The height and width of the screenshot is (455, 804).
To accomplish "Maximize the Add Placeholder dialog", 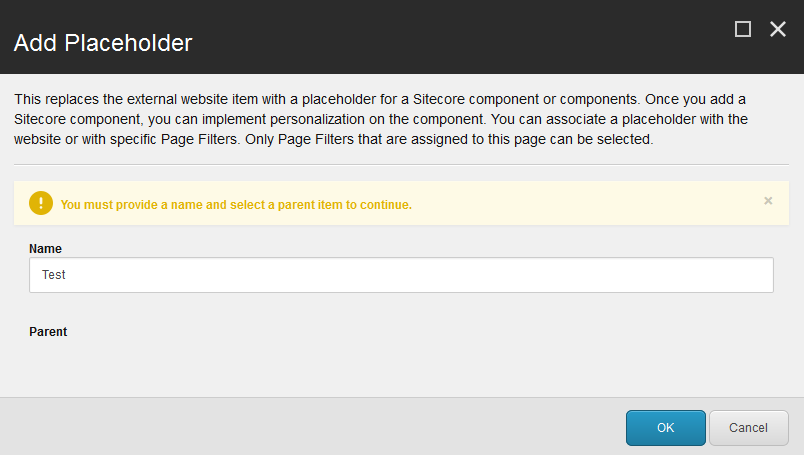I will [743, 30].
